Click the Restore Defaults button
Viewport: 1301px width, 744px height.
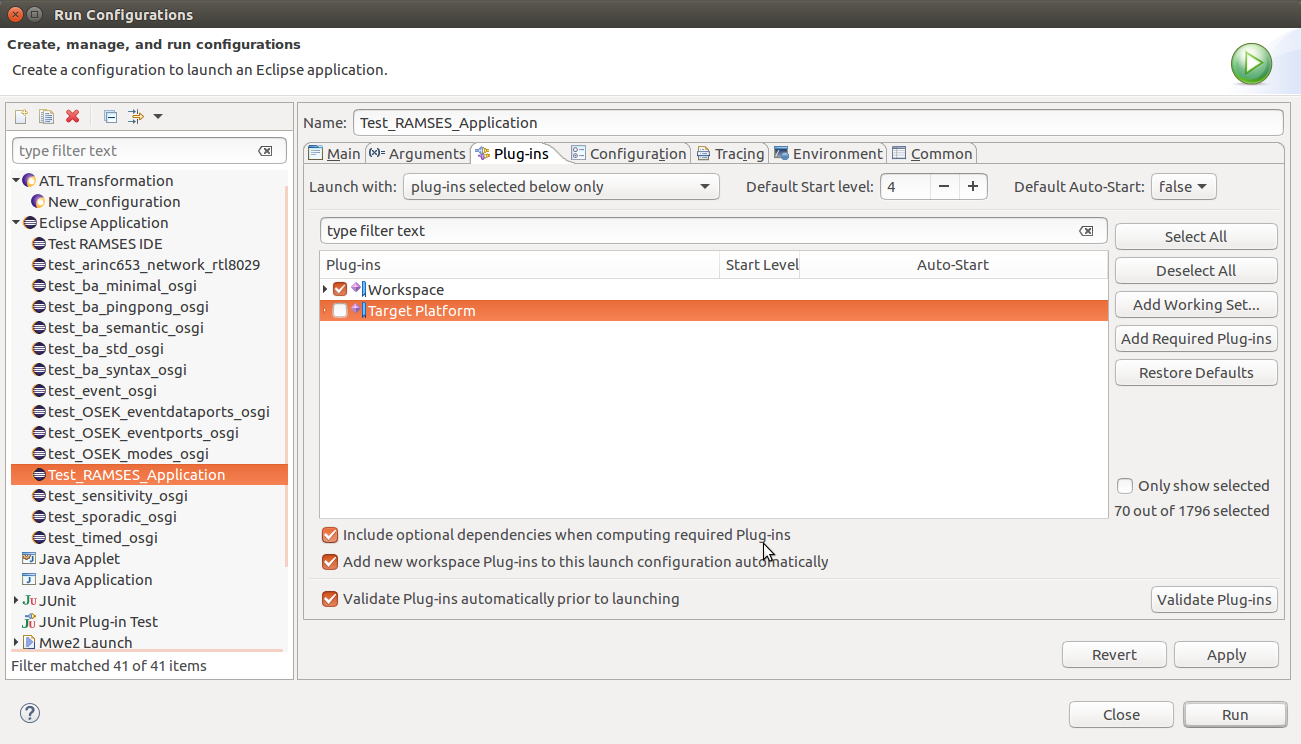1196,373
